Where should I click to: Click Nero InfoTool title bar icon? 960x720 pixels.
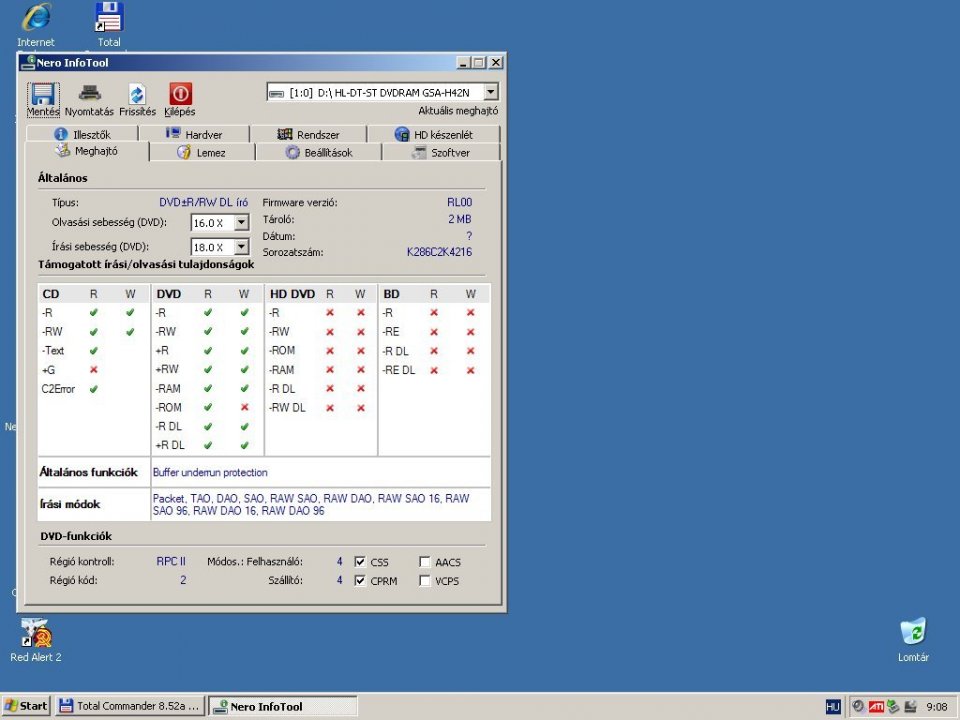(28, 62)
